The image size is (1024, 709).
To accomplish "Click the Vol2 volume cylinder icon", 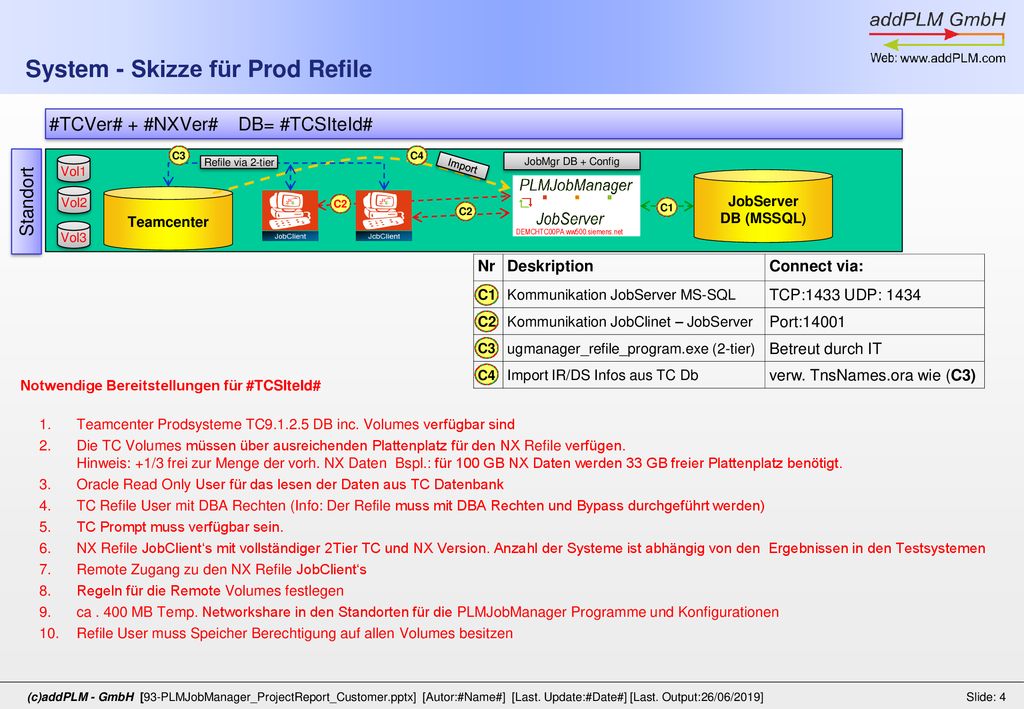I will click(74, 201).
